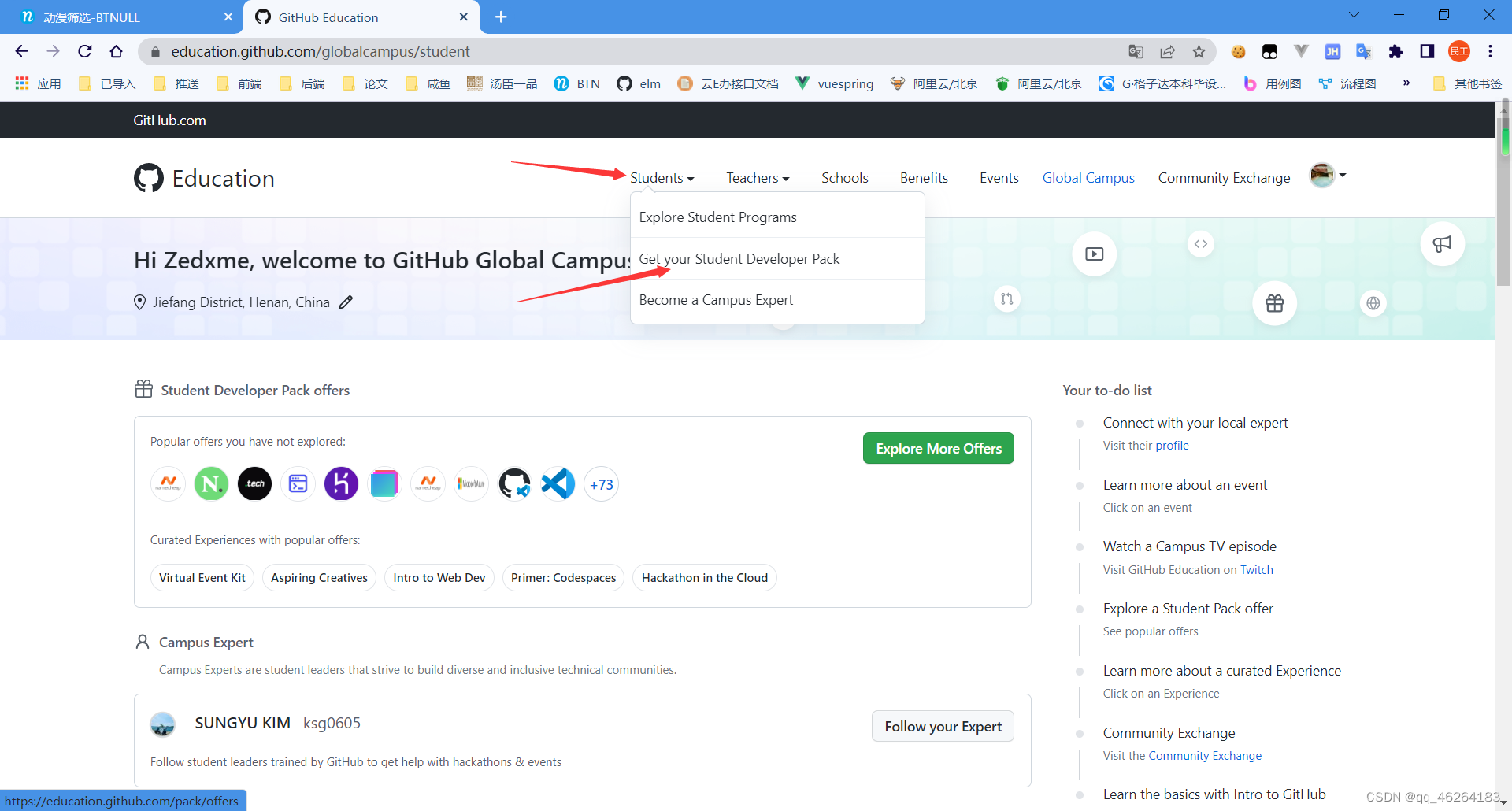Click the browser extensions puzzle icon
1512x811 pixels.
1395,52
